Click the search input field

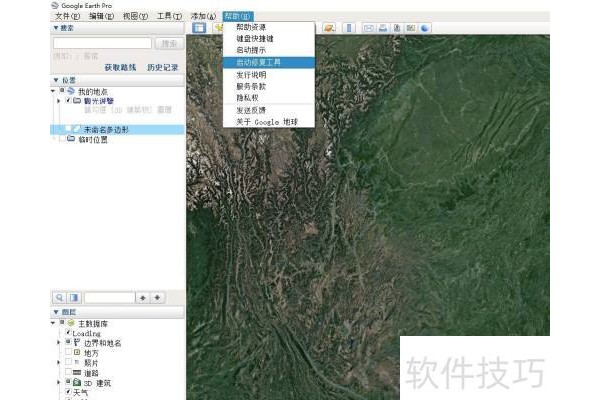tap(102, 43)
